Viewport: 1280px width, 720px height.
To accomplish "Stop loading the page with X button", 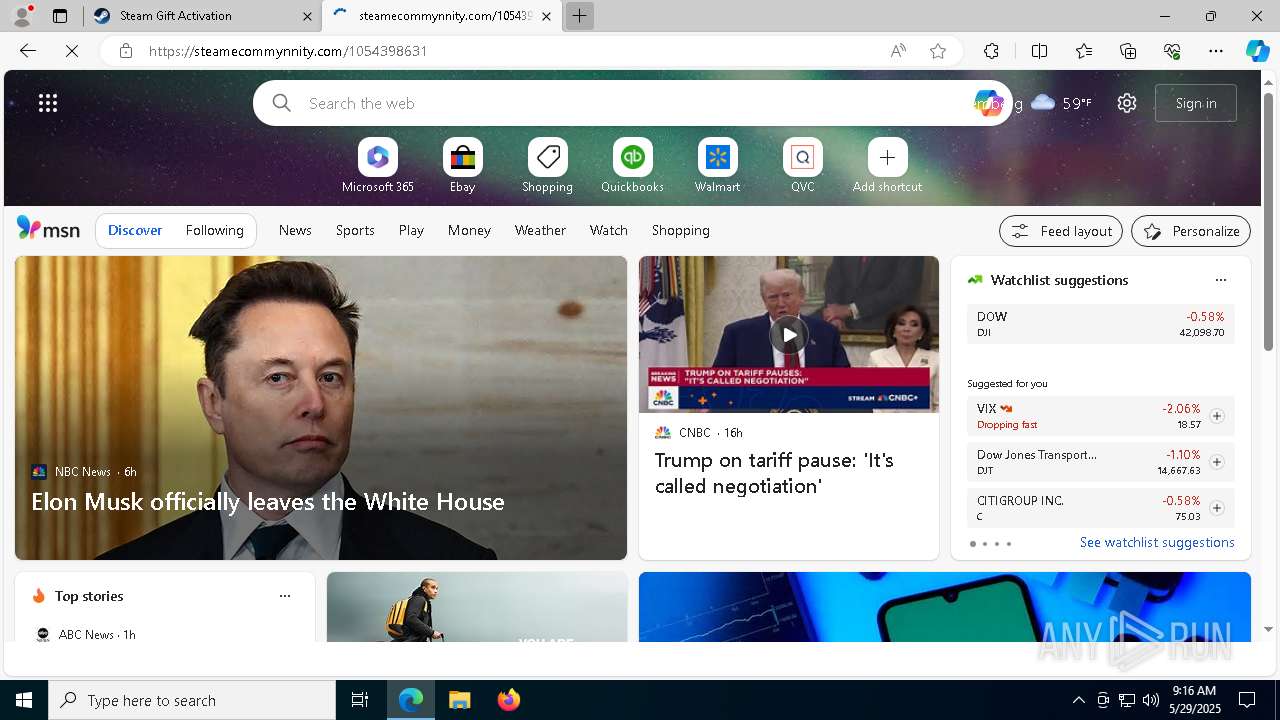I will pyautogui.click(x=72, y=51).
